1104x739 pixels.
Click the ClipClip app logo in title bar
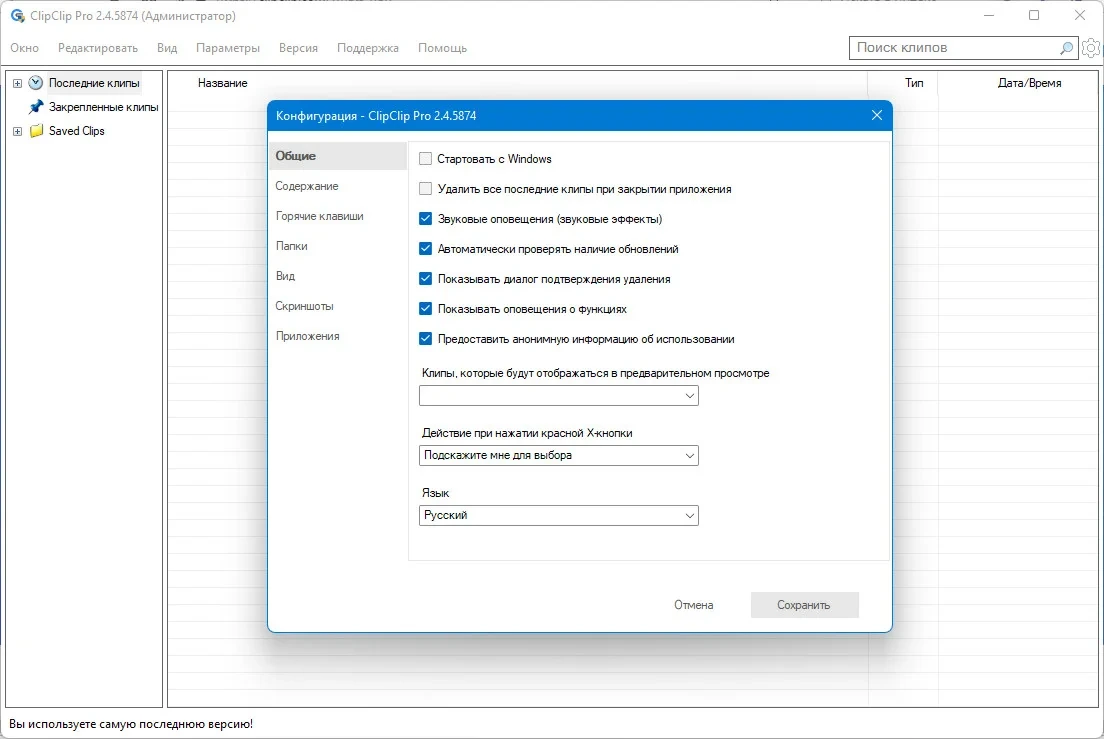coord(17,15)
